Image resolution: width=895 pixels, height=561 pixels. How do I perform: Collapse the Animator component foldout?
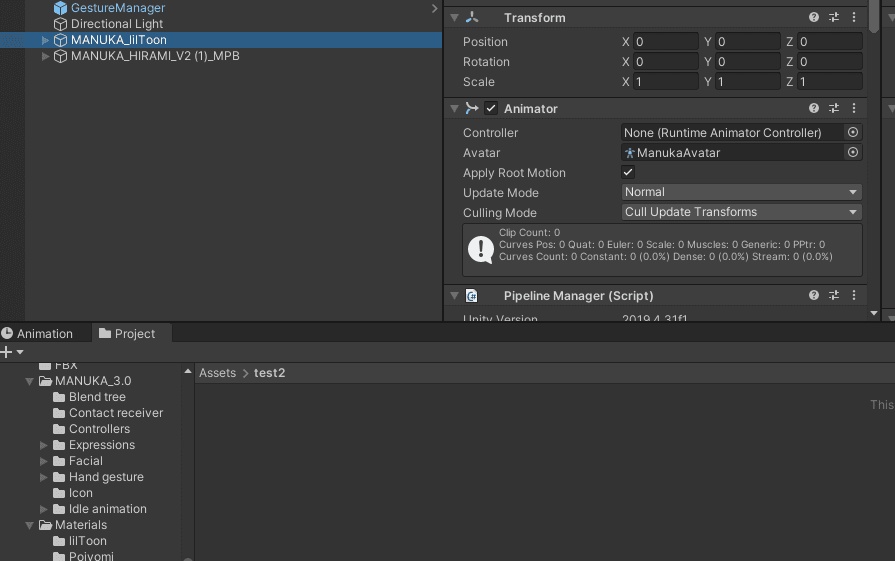[454, 108]
